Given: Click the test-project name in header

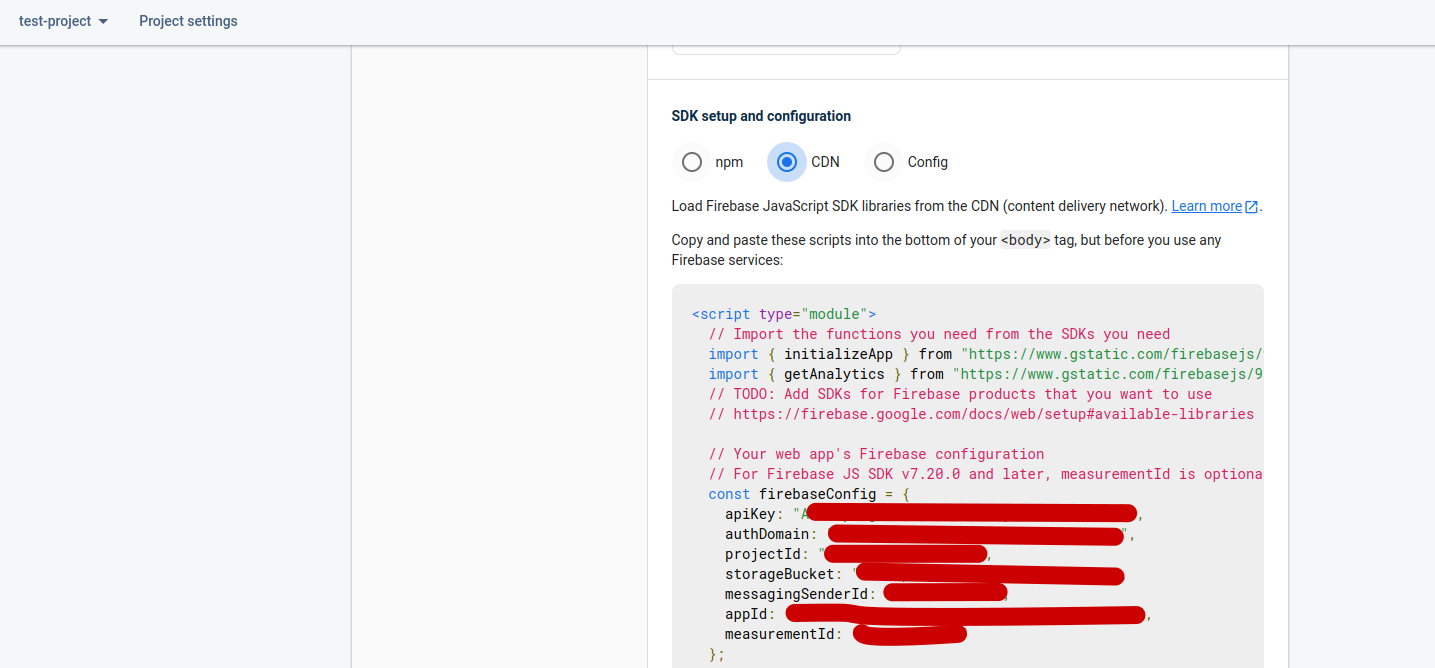Looking at the screenshot, I should point(55,21).
